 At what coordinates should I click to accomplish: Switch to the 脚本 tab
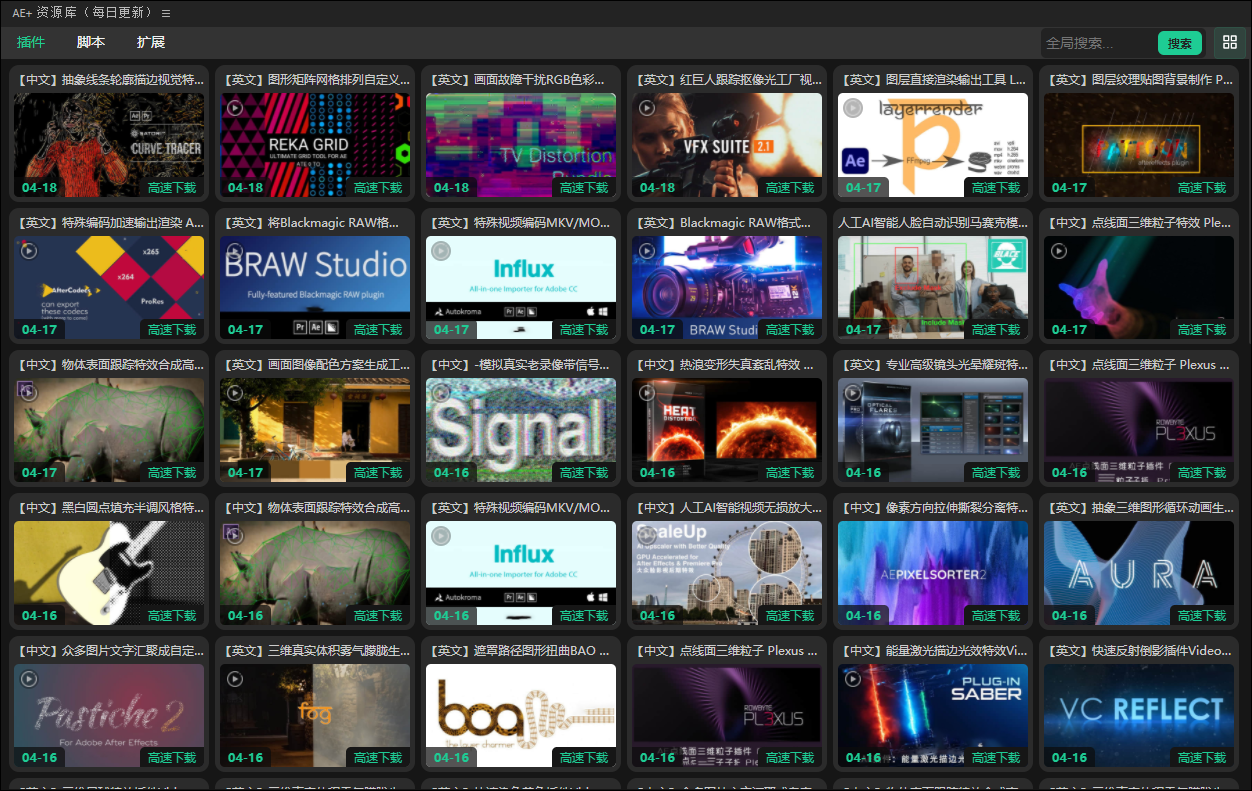(x=91, y=42)
